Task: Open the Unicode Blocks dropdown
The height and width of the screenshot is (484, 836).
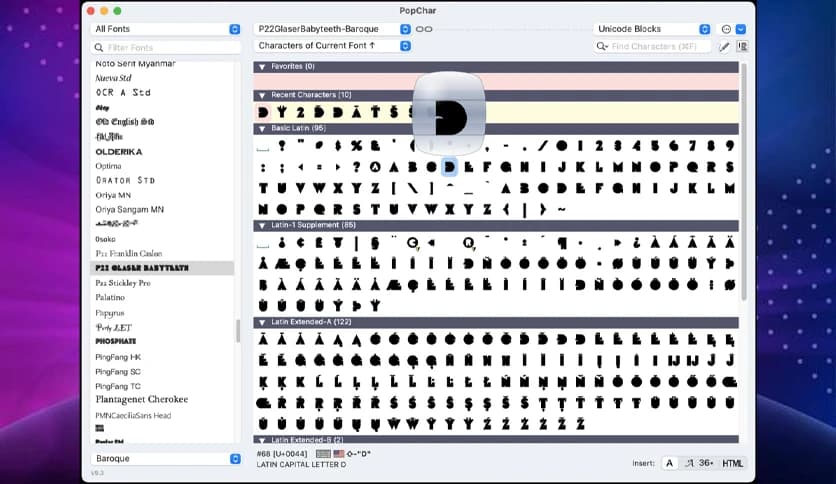Action: tap(652, 29)
